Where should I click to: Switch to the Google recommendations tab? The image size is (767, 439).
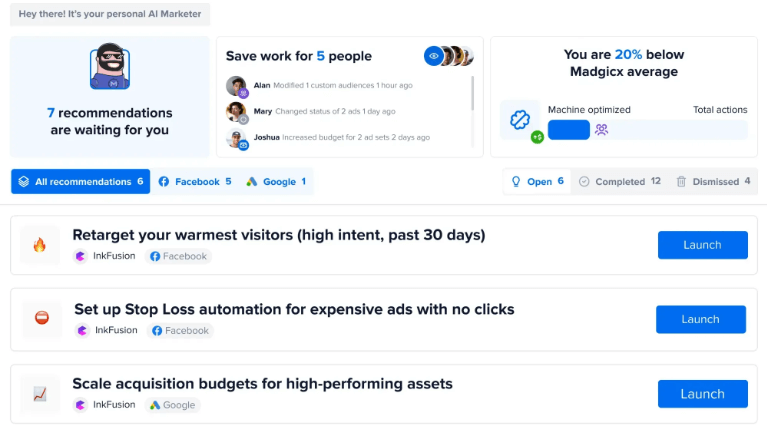tap(276, 182)
